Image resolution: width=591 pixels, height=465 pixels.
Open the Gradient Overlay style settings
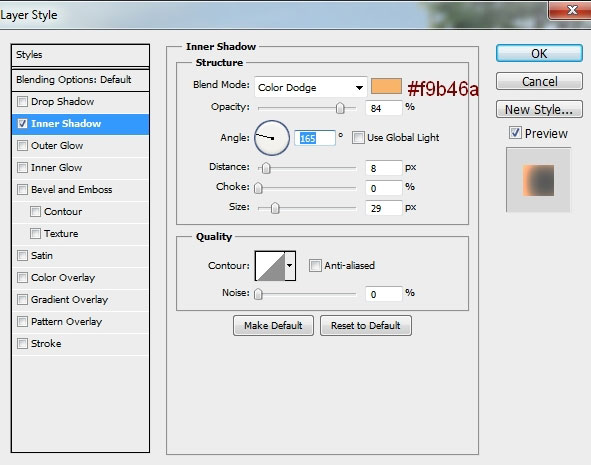coord(80,300)
